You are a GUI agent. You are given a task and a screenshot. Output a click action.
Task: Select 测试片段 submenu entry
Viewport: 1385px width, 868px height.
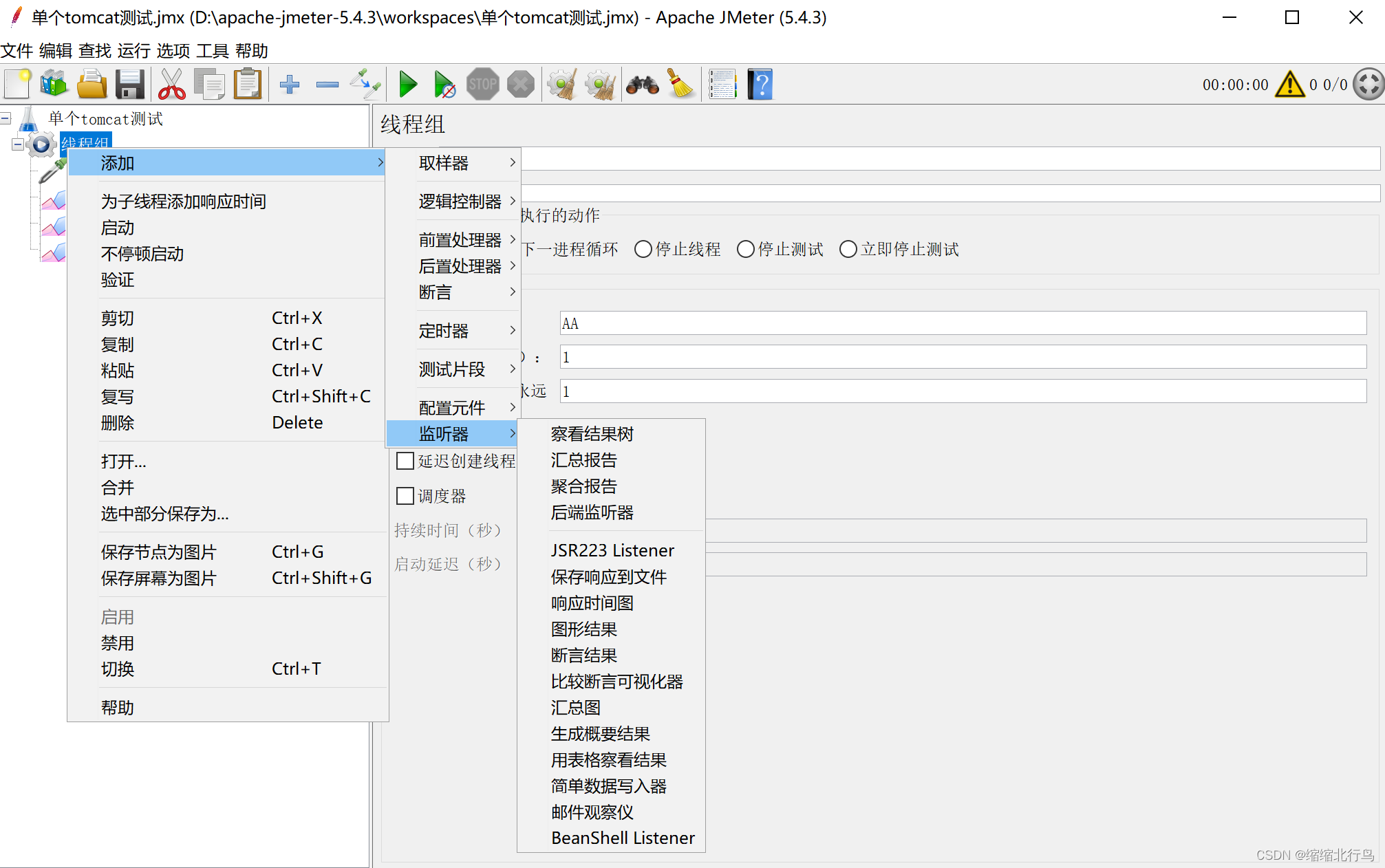pyautogui.click(x=454, y=369)
